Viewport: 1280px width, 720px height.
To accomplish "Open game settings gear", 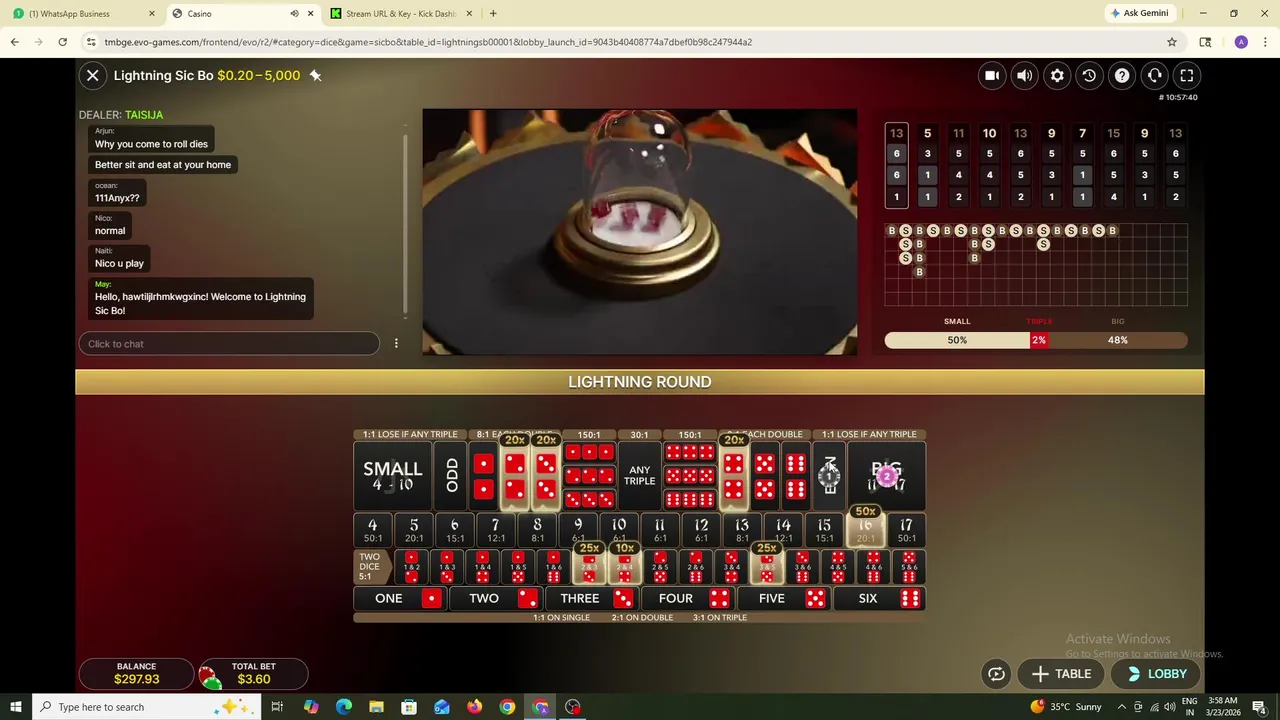I will (x=1057, y=75).
